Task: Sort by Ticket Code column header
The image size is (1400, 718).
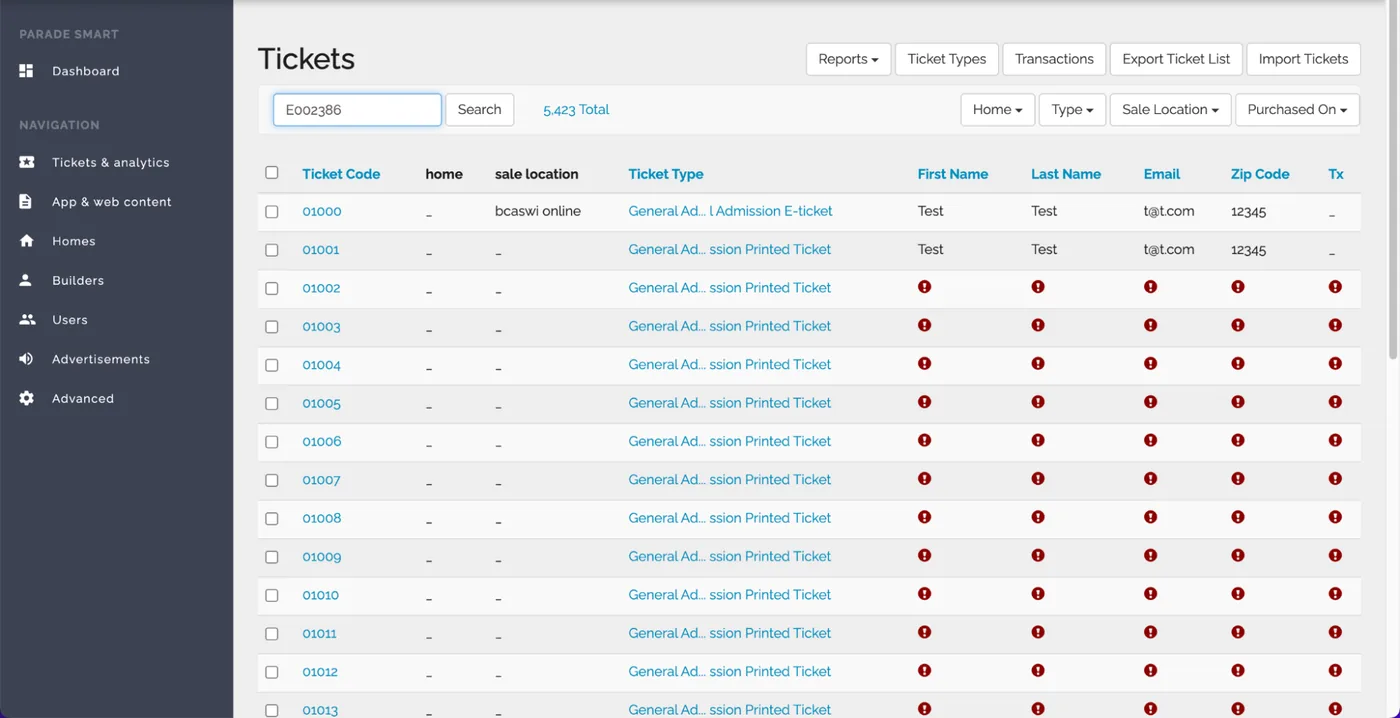Action: click(341, 174)
